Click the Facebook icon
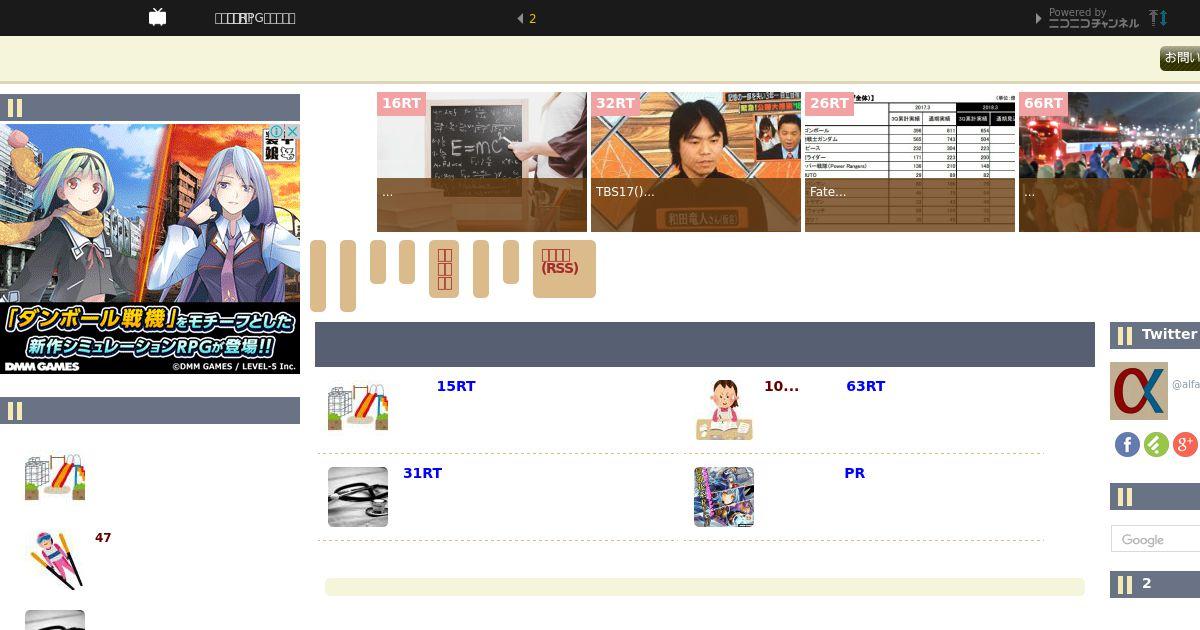The width and height of the screenshot is (1200, 630). pos(1127,445)
